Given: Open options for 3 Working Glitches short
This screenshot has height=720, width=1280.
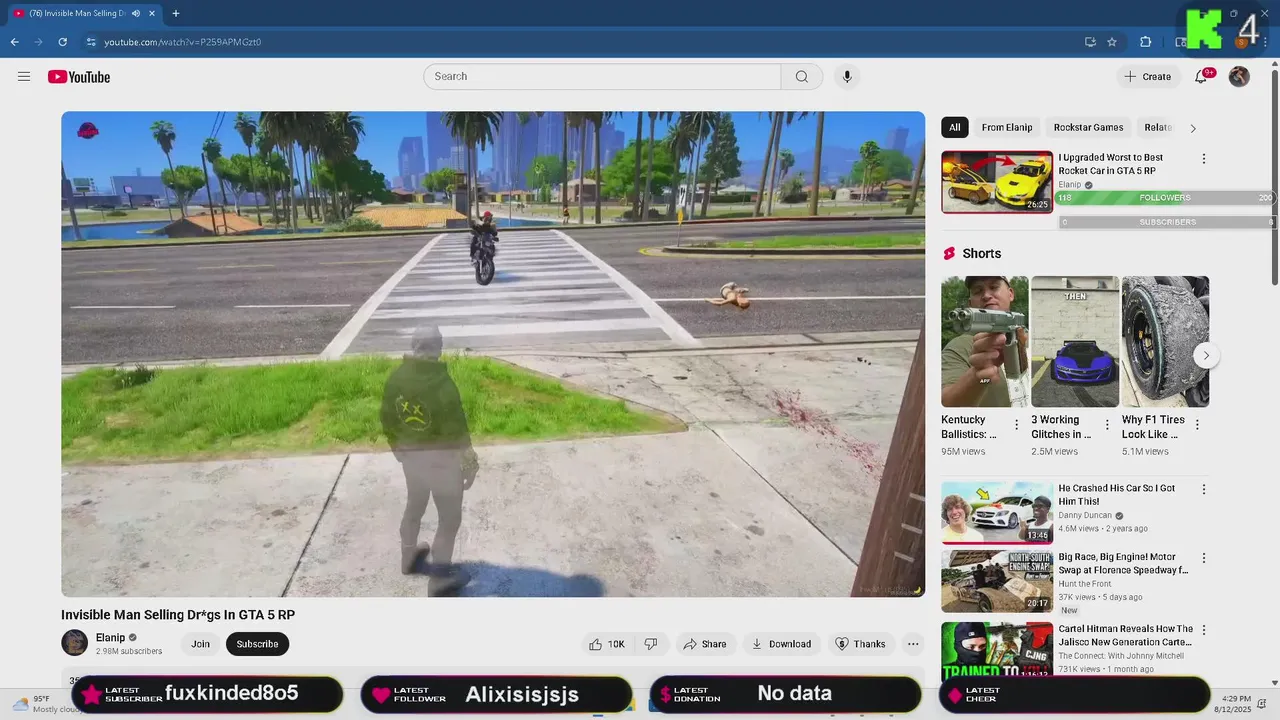Looking at the screenshot, I should (1107, 425).
